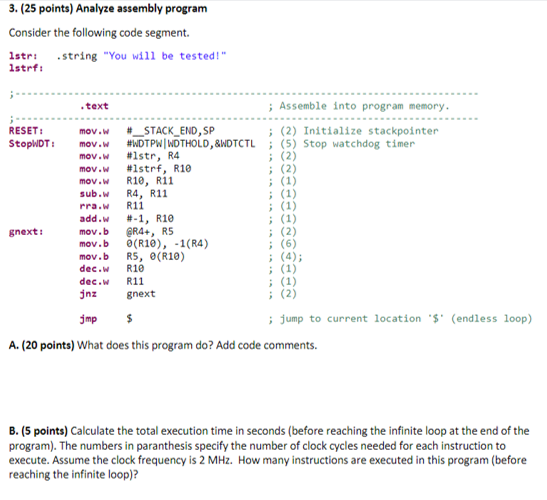Click the "dec.w R11" instruction

pyautogui.click(x=112, y=281)
